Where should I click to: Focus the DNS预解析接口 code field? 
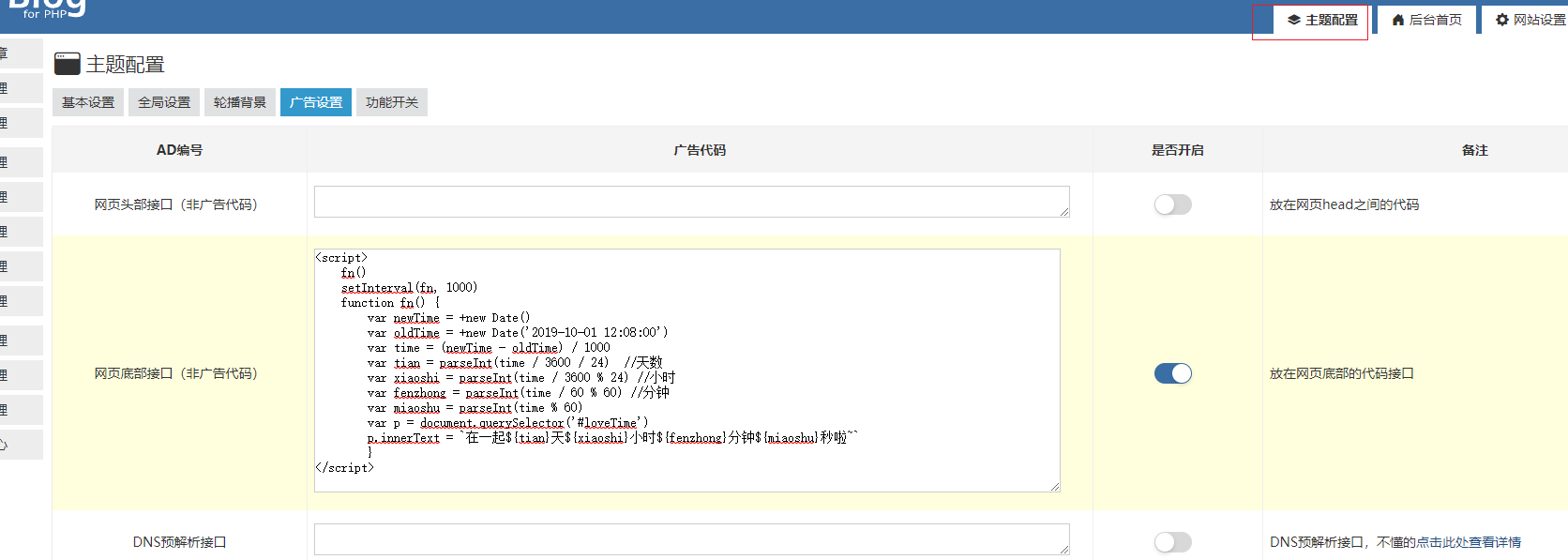(691, 539)
